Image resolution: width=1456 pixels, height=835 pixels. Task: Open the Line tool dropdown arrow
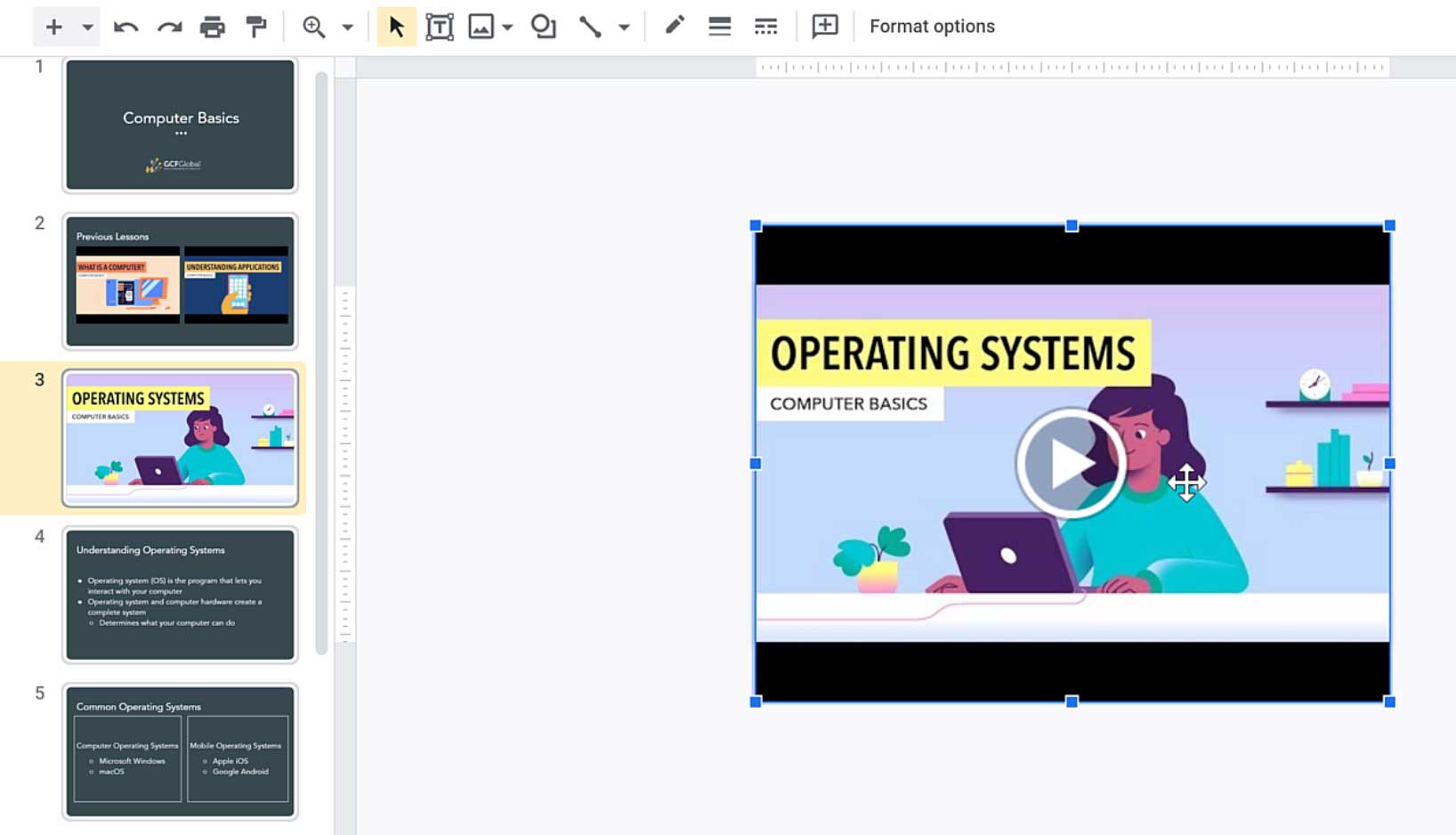pyautogui.click(x=624, y=26)
